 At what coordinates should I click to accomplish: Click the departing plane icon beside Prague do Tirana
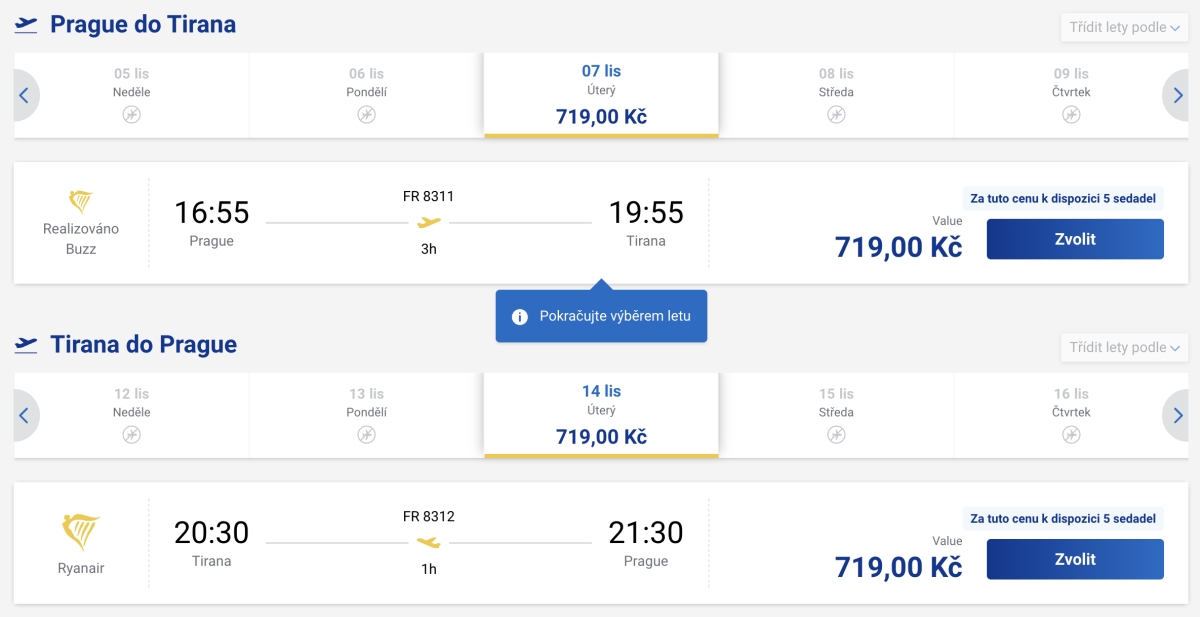coord(26,25)
